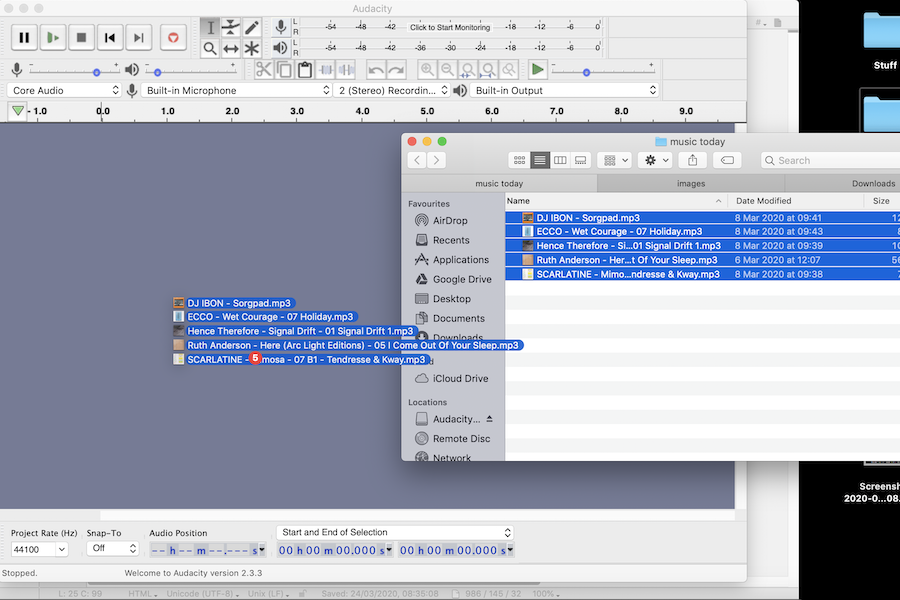Select DJ IBON - Sorgpad.mp3 in Finder list
This screenshot has width=900, height=600.
pos(703,218)
